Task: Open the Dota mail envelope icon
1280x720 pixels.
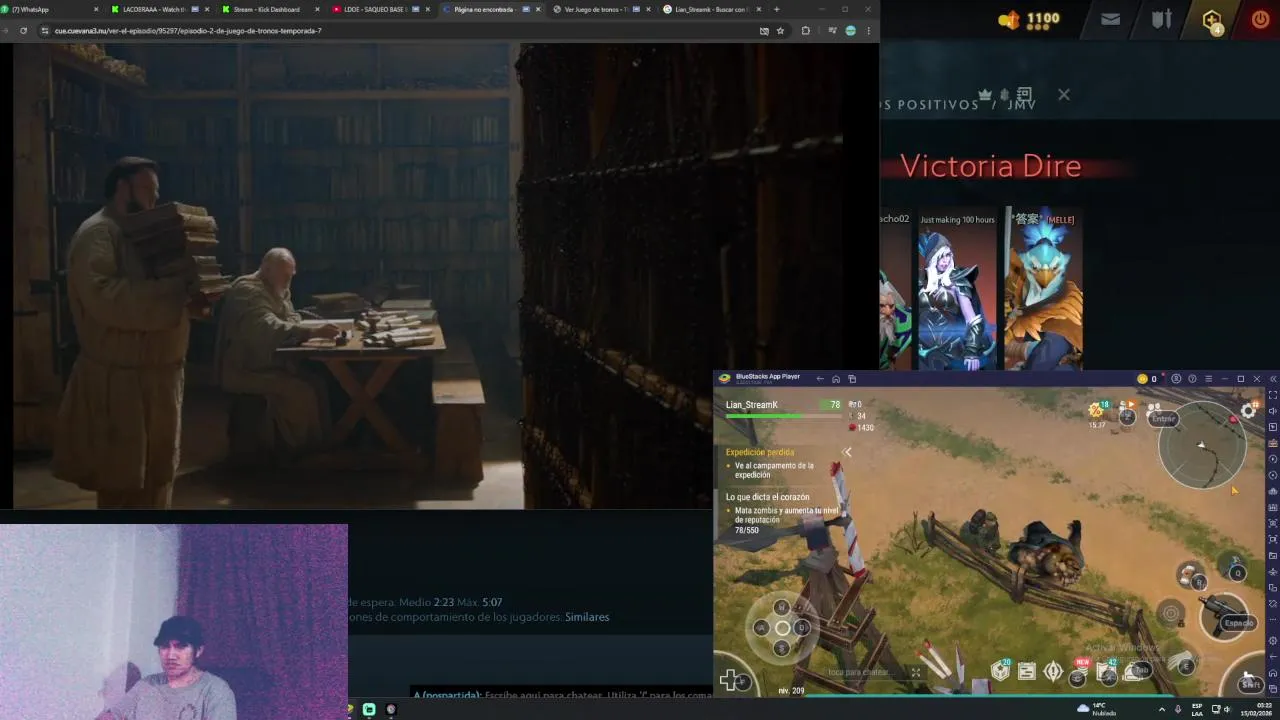Action: 1111,19
